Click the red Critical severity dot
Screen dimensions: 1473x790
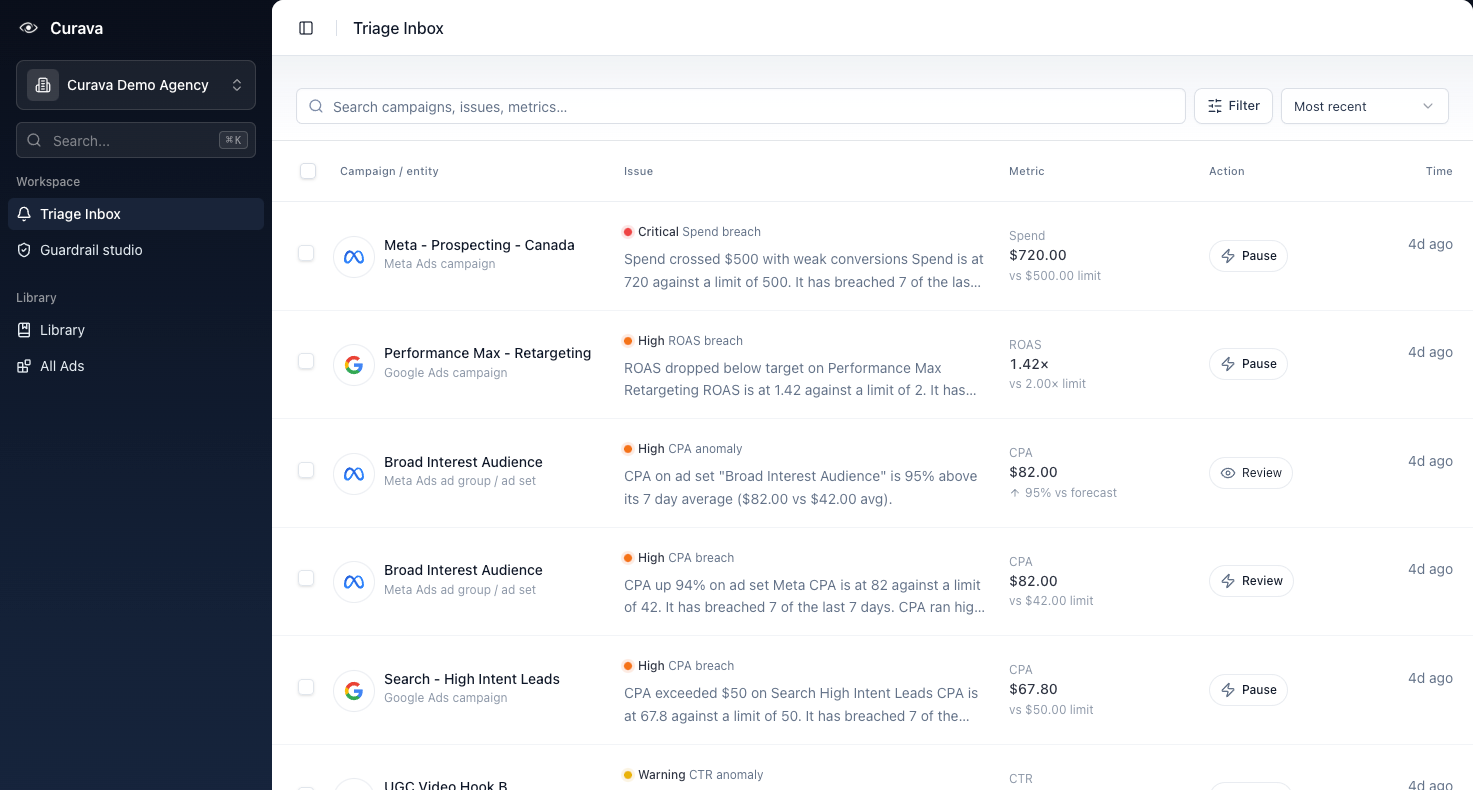(x=628, y=232)
